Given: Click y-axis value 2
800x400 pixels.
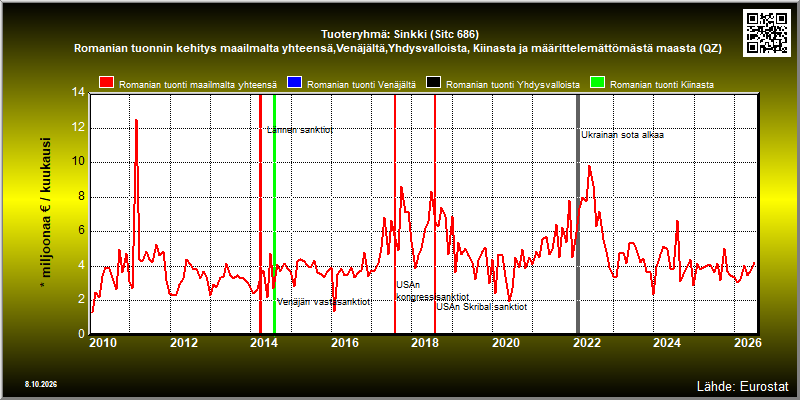Looking at the screenshot, I should pyautogui.click(x=81, y=300).
